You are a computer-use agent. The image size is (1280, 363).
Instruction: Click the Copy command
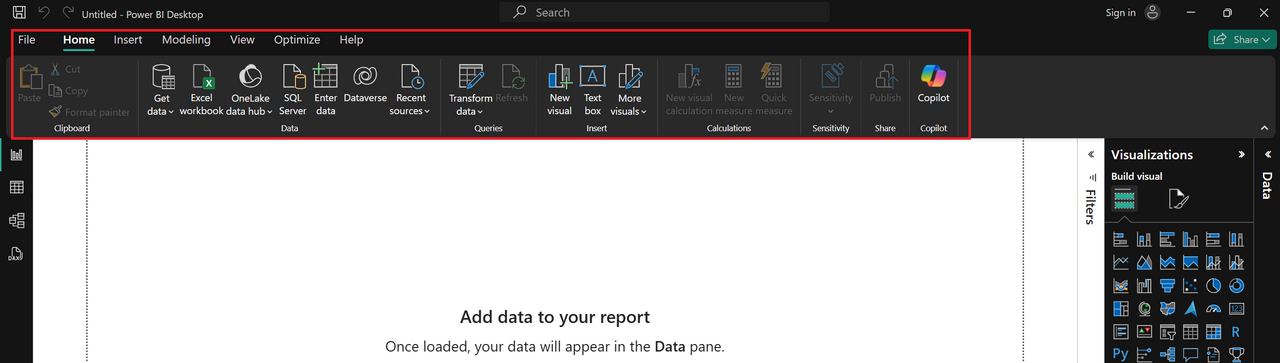pyautogui.click(x=69, y=91)
